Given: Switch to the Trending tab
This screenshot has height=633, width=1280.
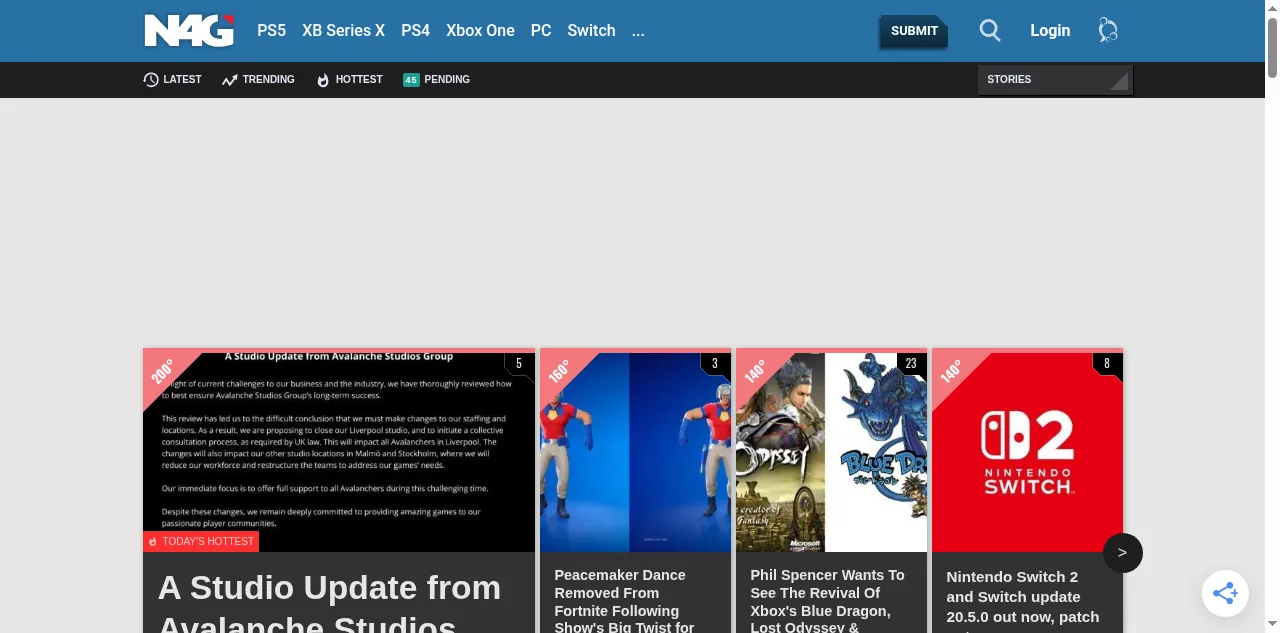Looking at the screenshot, I should coord(258,79).
